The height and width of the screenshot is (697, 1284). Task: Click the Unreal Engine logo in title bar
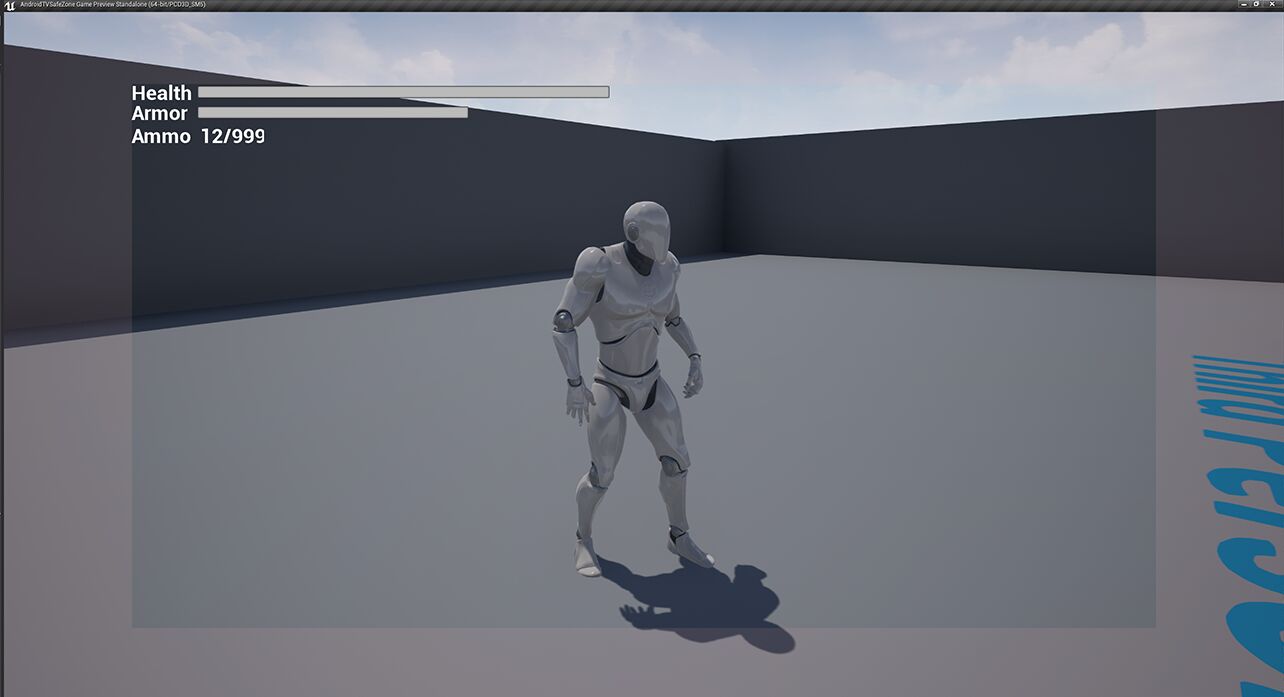tap(9, 5)
